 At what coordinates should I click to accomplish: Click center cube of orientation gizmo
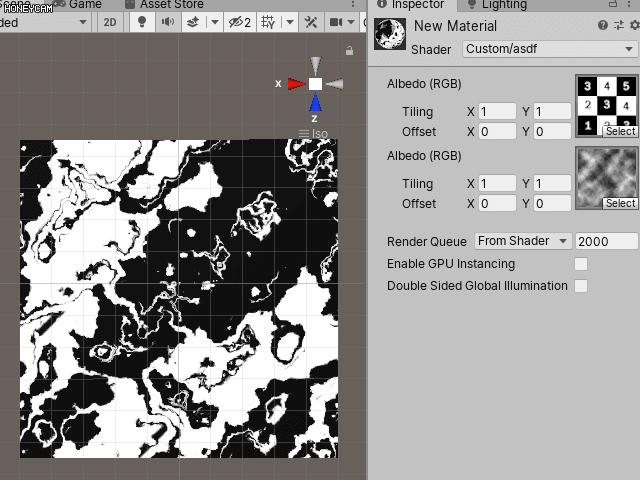(x=315, y=84)
